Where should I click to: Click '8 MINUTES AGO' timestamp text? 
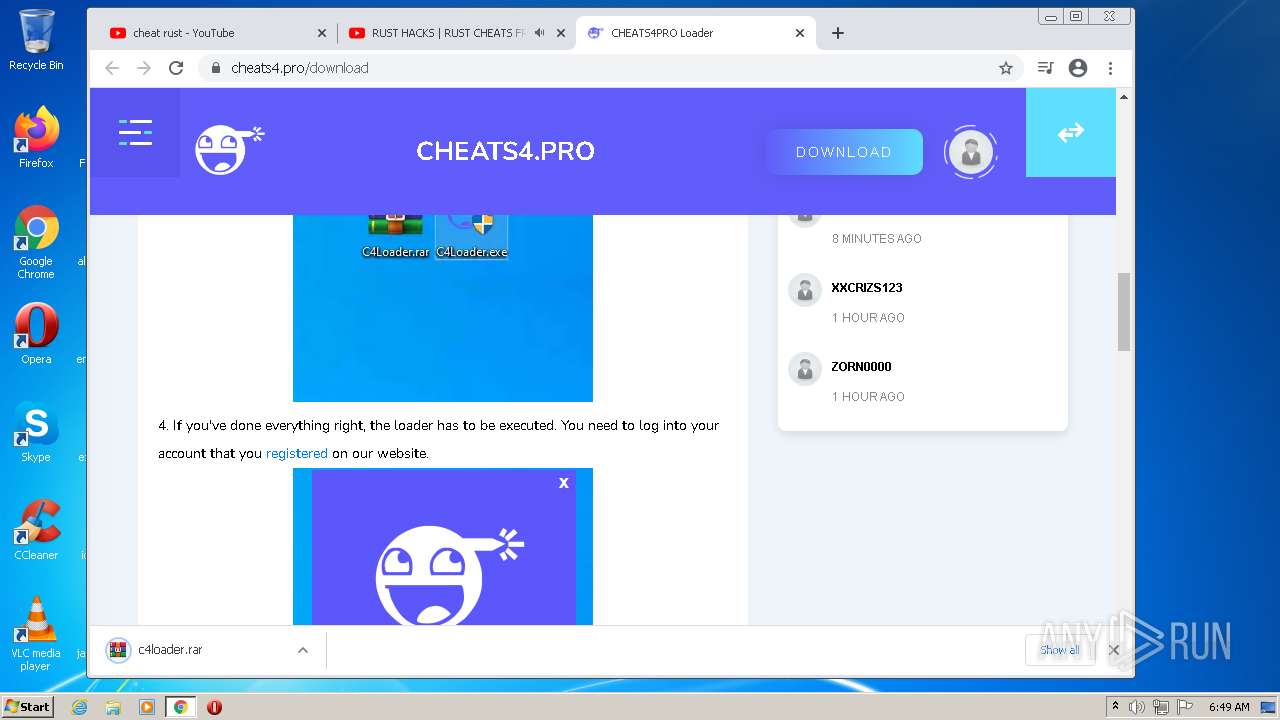[877, 238]
